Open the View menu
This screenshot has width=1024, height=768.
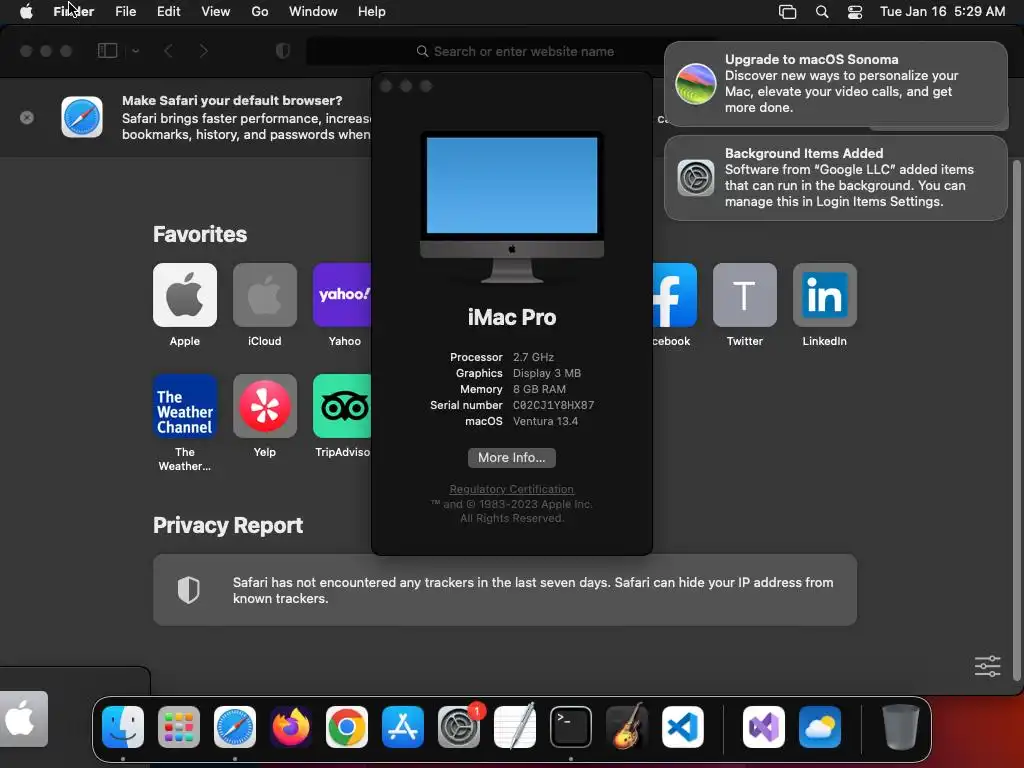(216, 12)
